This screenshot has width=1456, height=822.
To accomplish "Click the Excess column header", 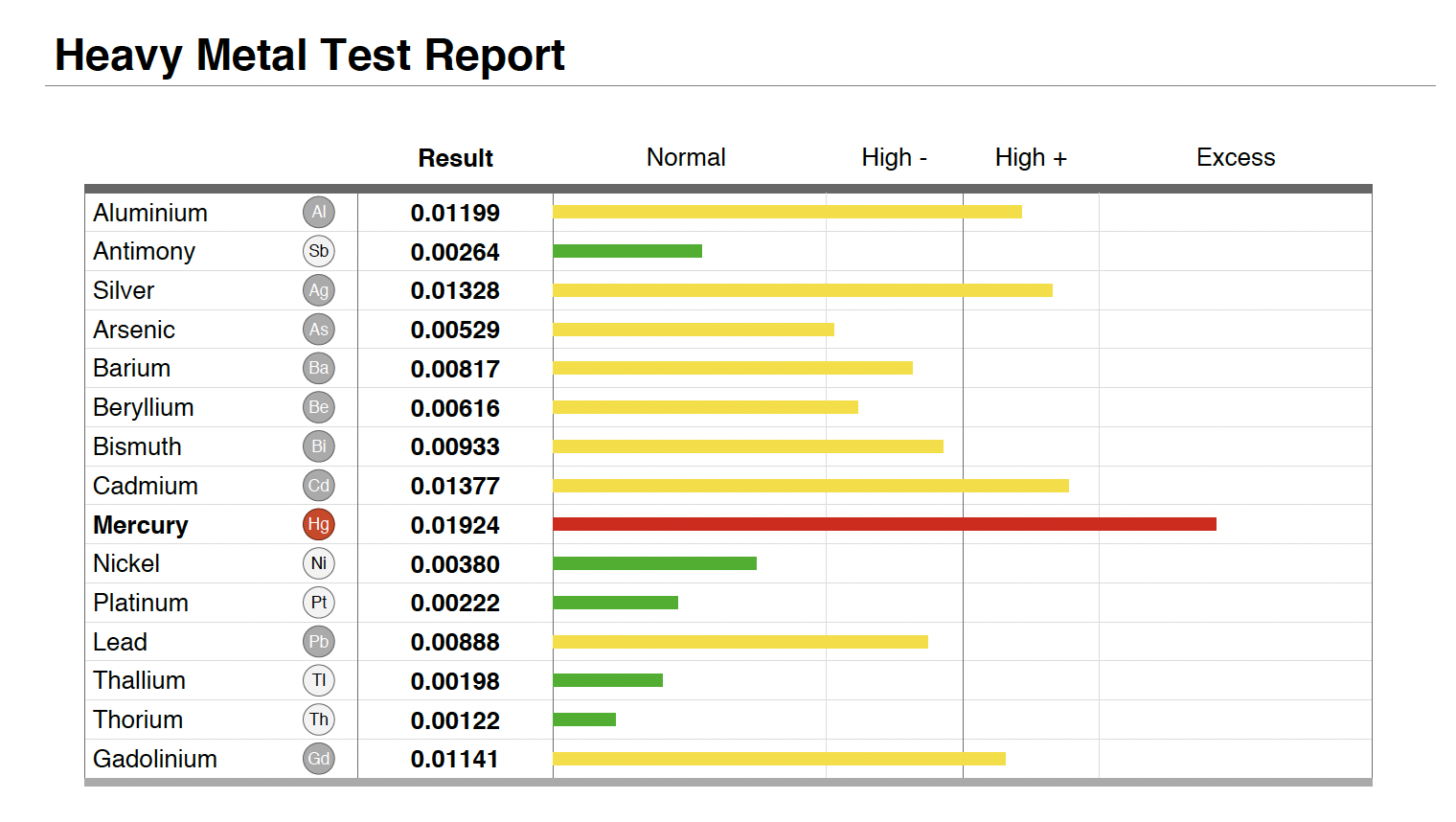I will point(1236,157).
